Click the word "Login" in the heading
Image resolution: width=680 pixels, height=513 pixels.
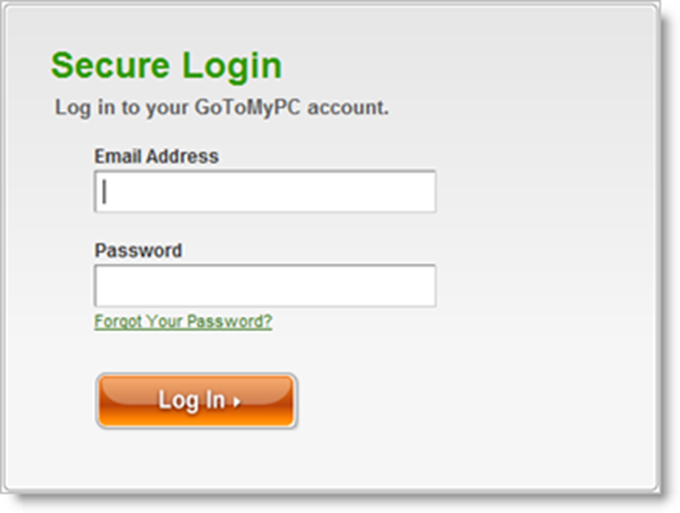(231, 66)
